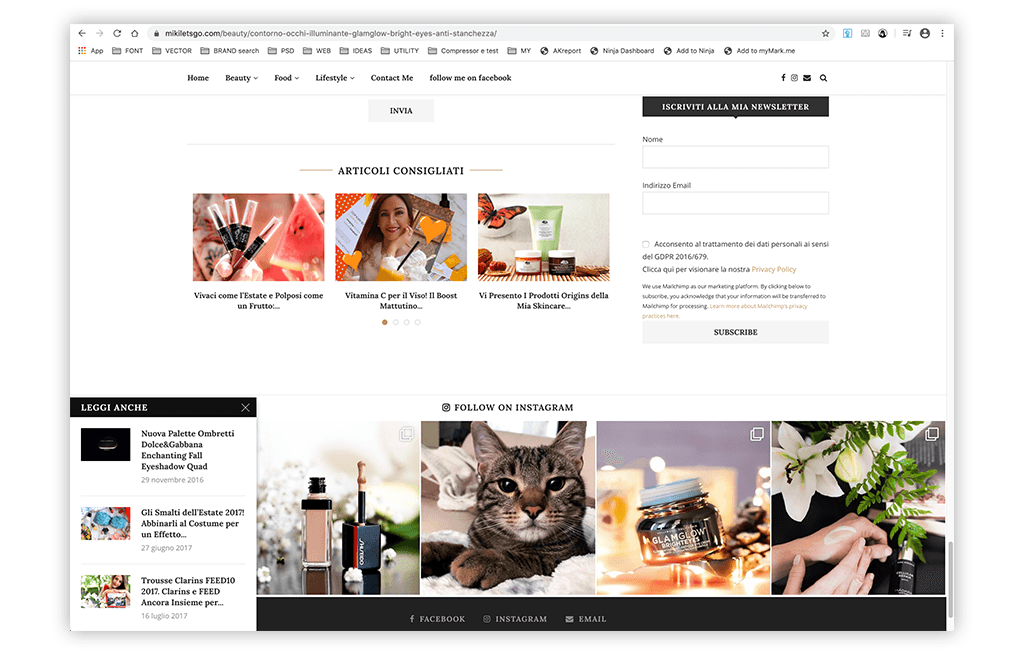Open the browser home page icon
The width and height of the screenshot is (1024, 655).
point(135,33)
